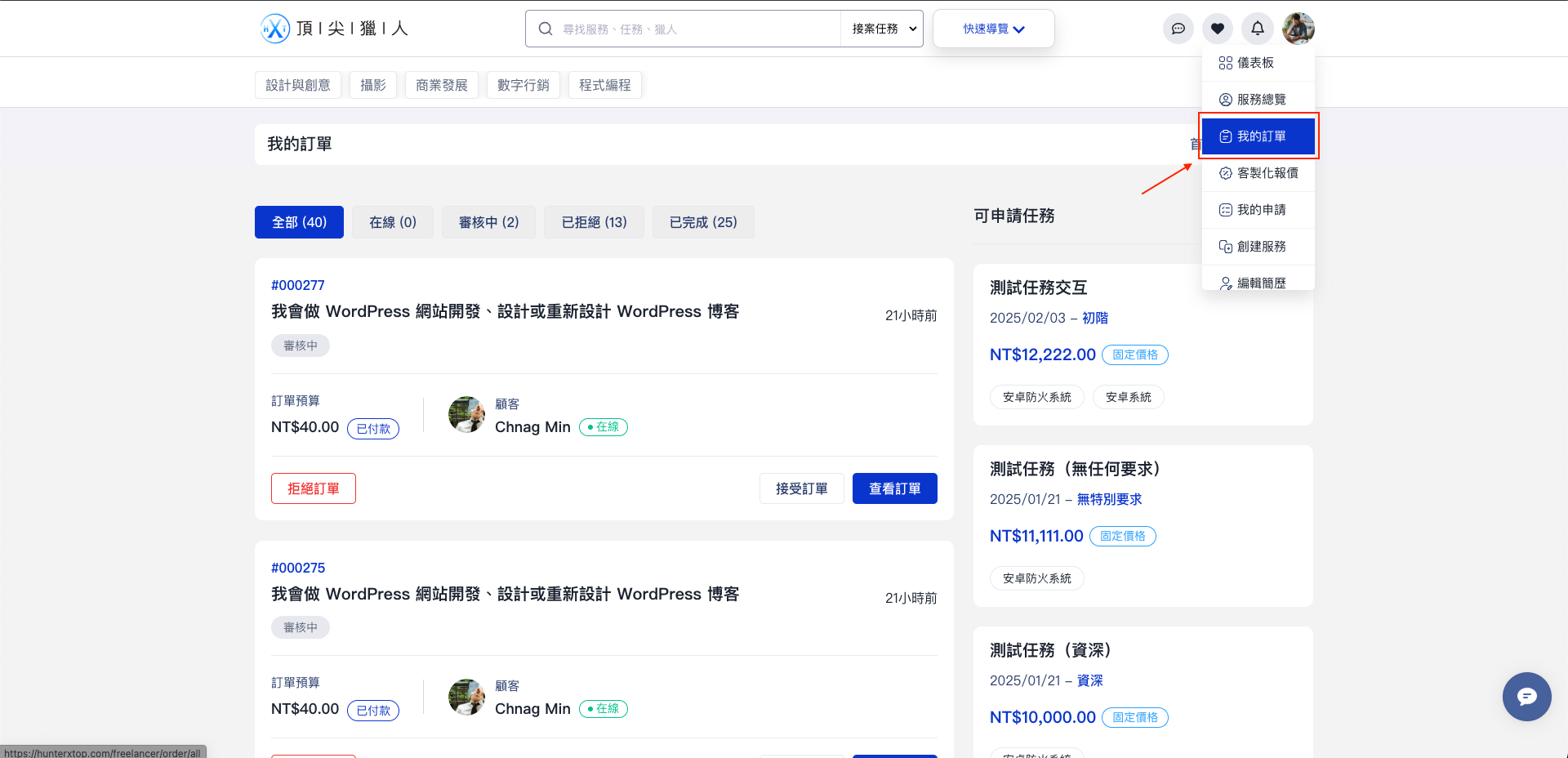The height and width of the screenshot is (758, 1568).
Task: Expand the 快速導覽 dropdown
Action: point(993,28)
